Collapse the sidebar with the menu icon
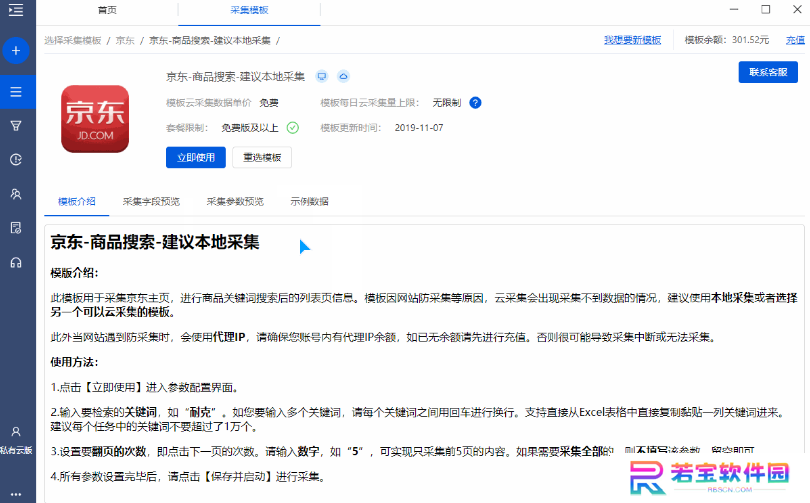The width and height of the screenshot is (810, 503). [16, 10]
